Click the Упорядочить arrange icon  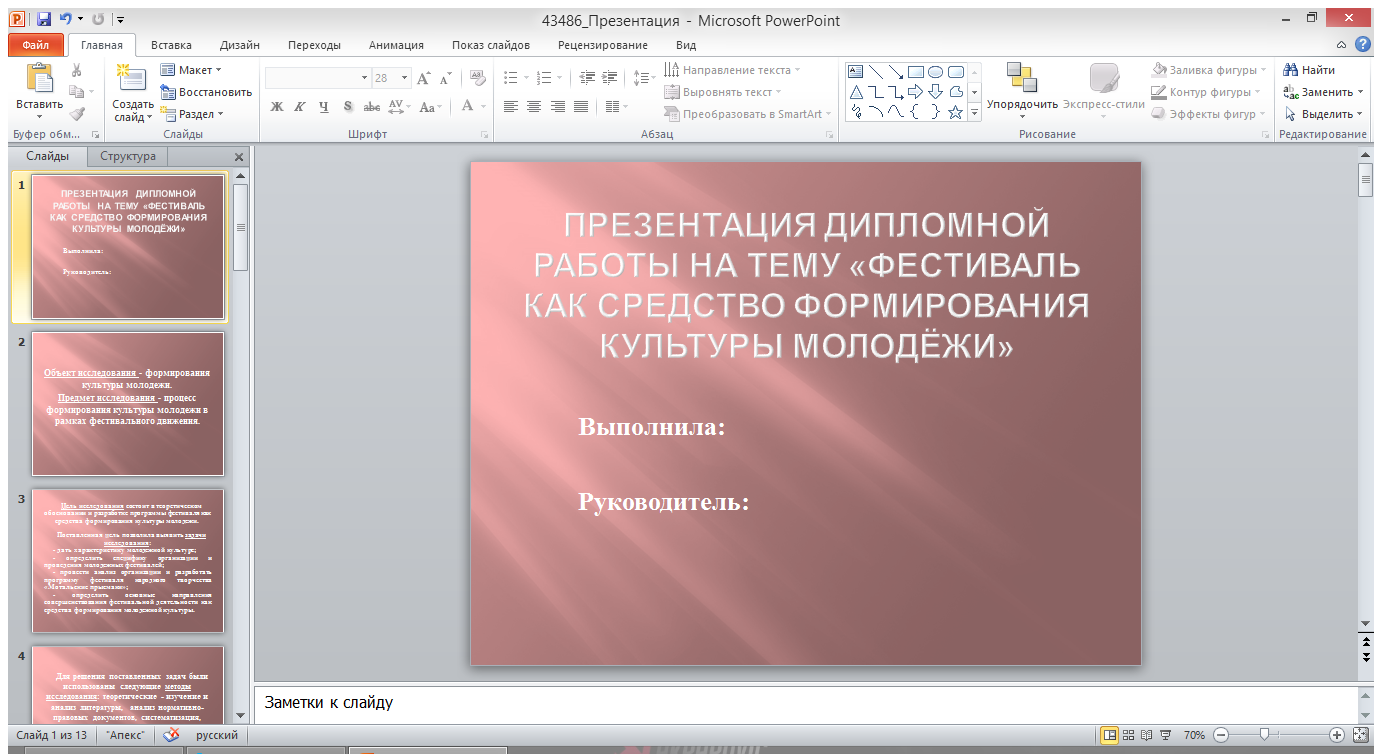click(x=1022, y=78)
